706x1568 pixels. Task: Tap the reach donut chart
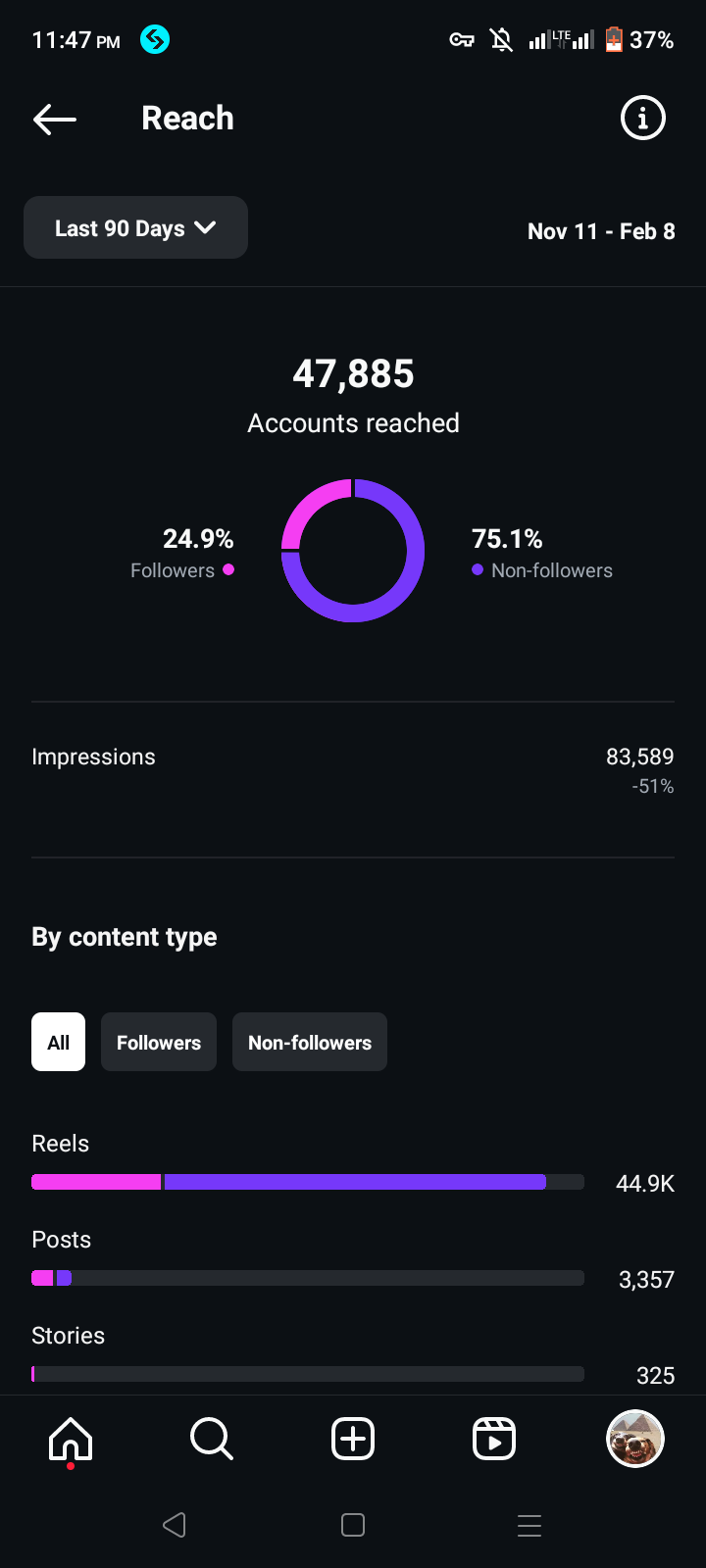353,551
